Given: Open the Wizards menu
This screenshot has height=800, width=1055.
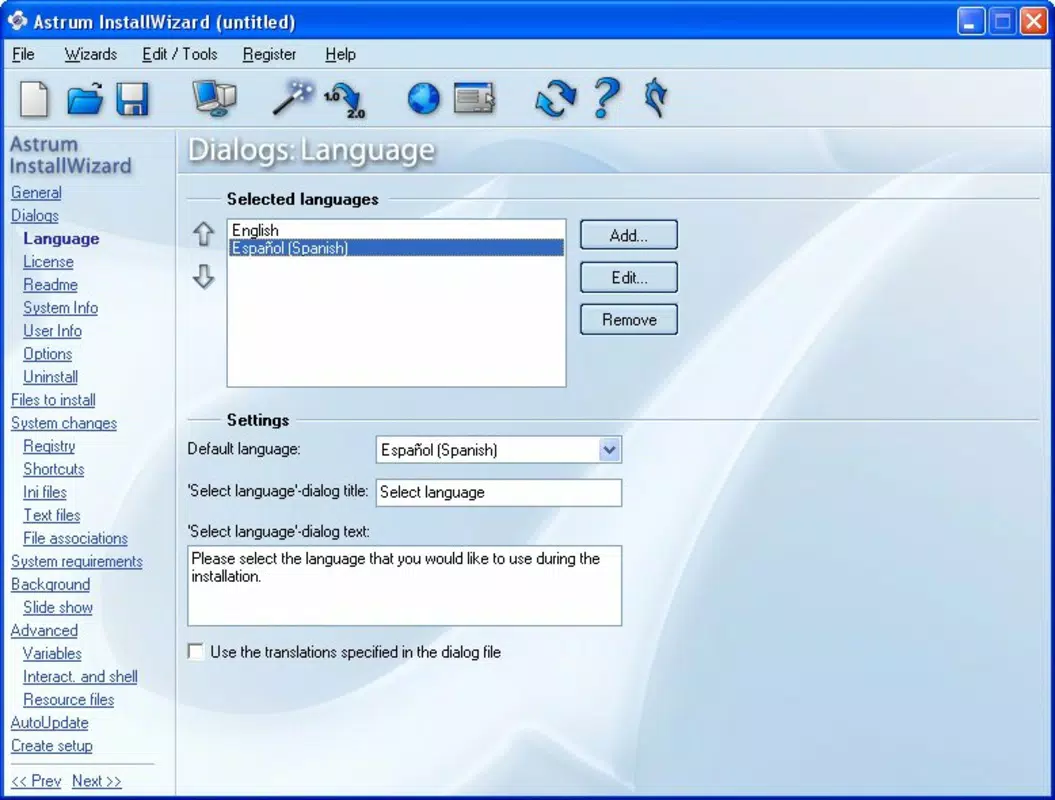Looking at the screenshot, I should click(91, 54).
